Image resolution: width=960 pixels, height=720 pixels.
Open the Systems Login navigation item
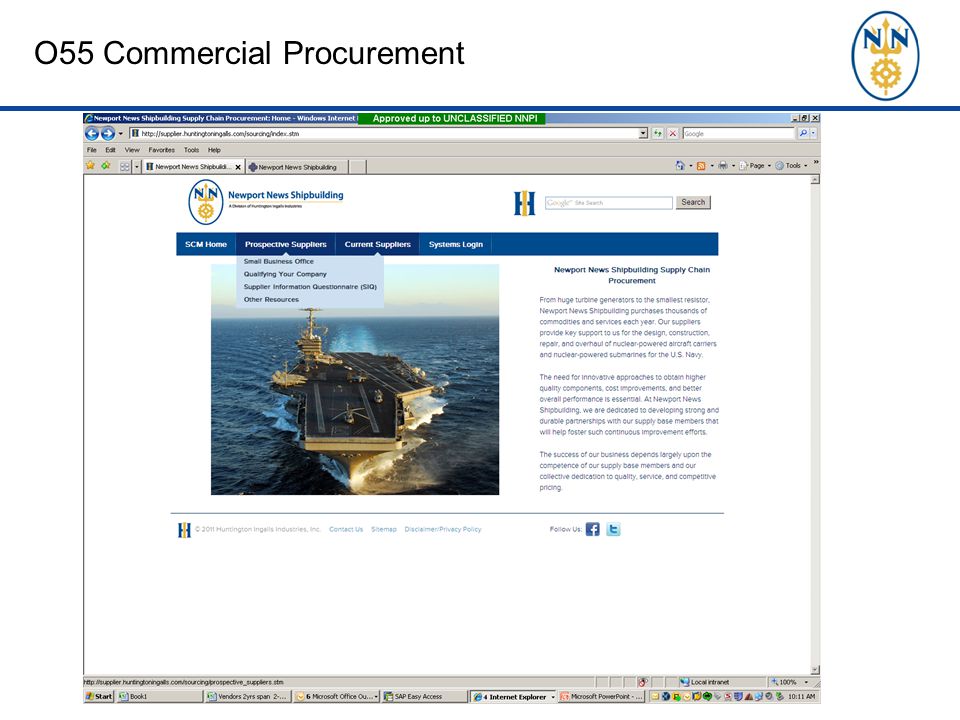click(456, 244)
